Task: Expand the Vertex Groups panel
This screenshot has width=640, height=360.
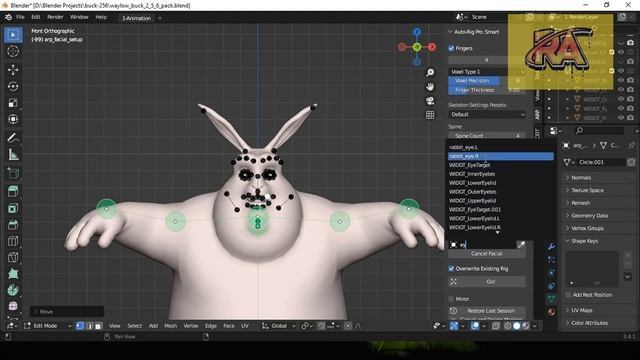Action: (x=587, y=228)
